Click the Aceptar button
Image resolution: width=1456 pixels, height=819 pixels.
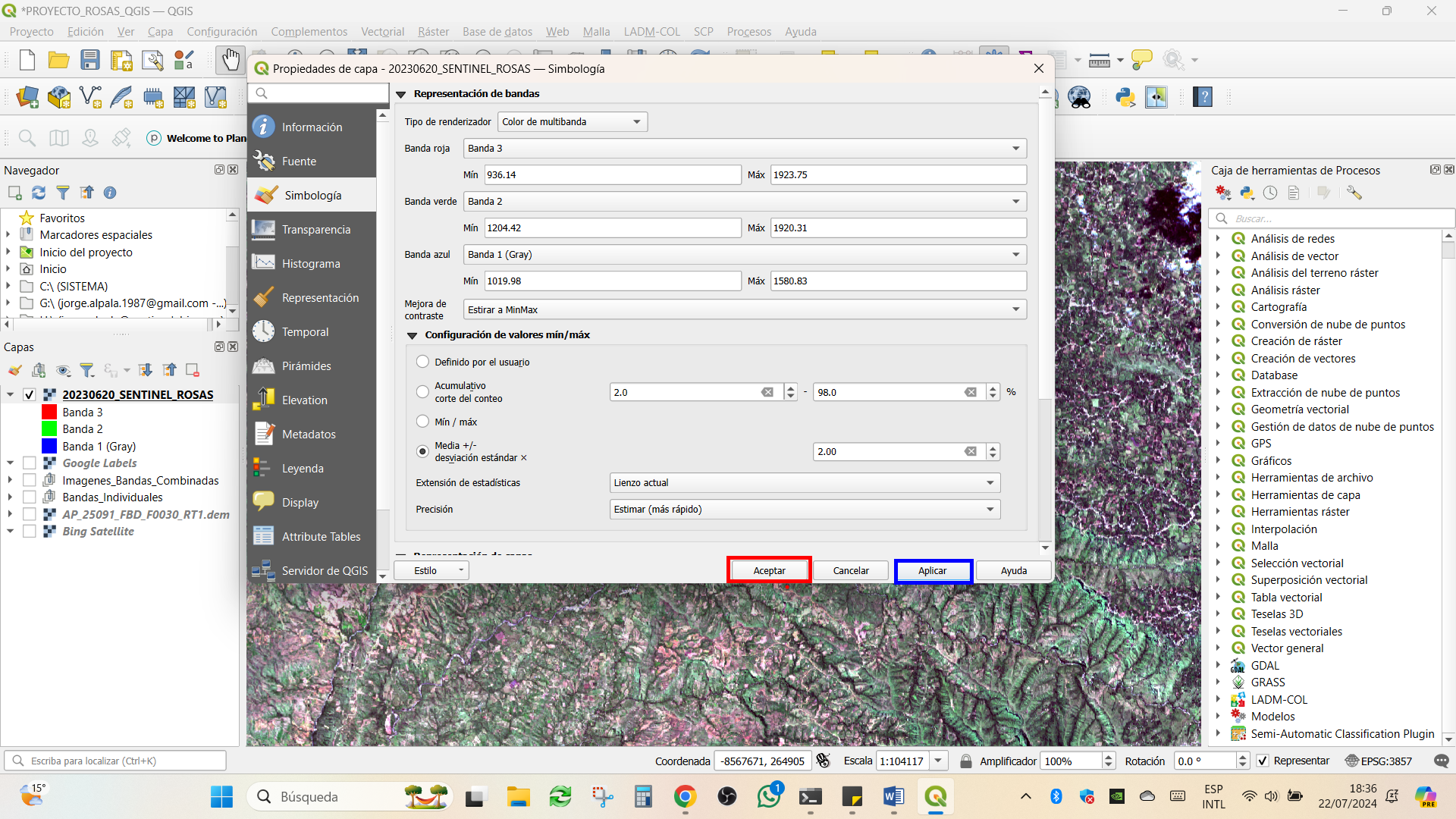tap(769, 570)
